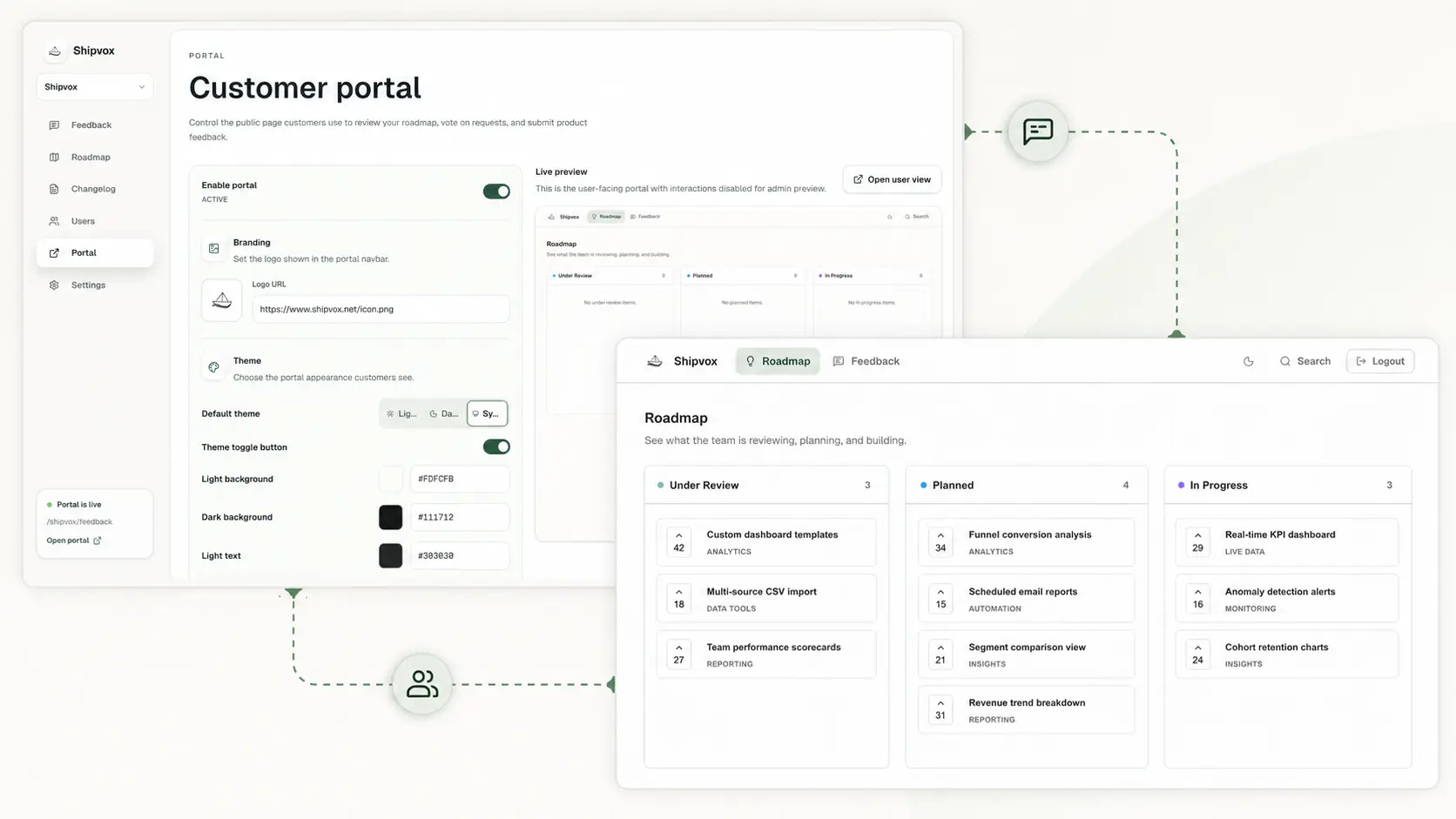Screen dimensions: 1456x819
Task: Upvote Real-time KPI dashboard
Action: (x=1198, y=541)
